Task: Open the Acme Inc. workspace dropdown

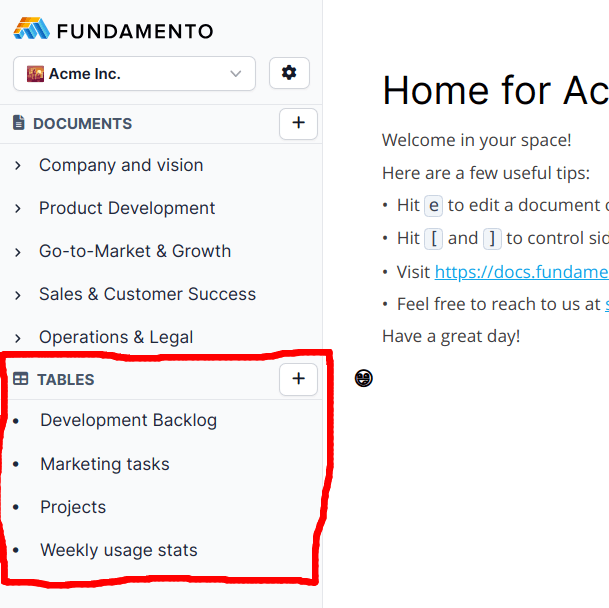Action: (134, 73)
